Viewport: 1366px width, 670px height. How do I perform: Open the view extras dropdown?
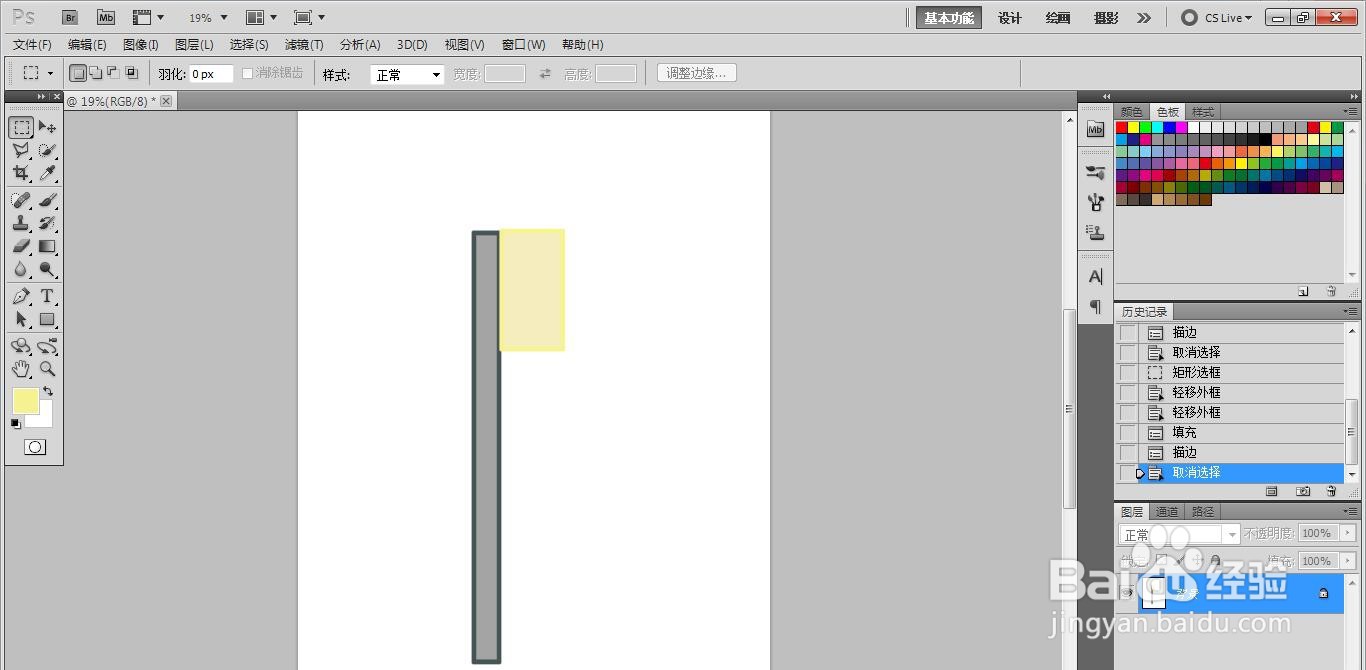click(149, 18)
